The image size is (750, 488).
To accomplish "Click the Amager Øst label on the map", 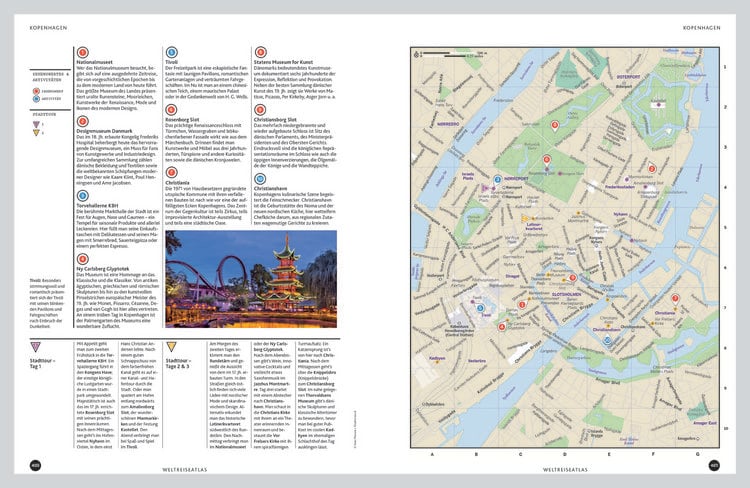I will point(706,423).
